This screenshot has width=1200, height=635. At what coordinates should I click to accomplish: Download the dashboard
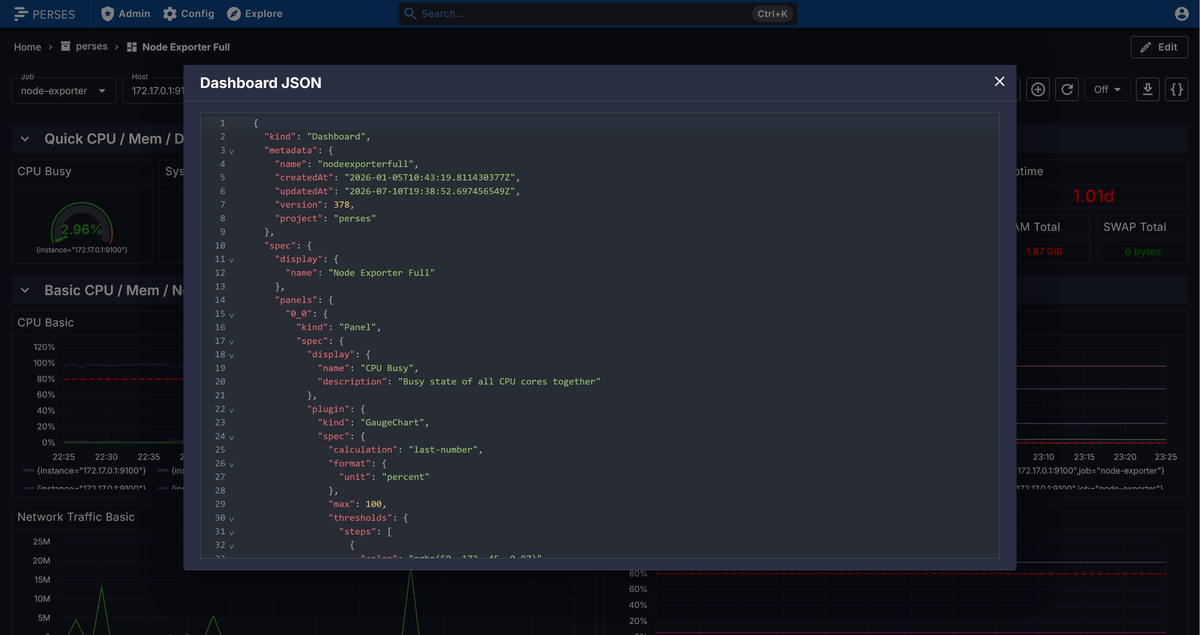click(x=1148, y=90)
